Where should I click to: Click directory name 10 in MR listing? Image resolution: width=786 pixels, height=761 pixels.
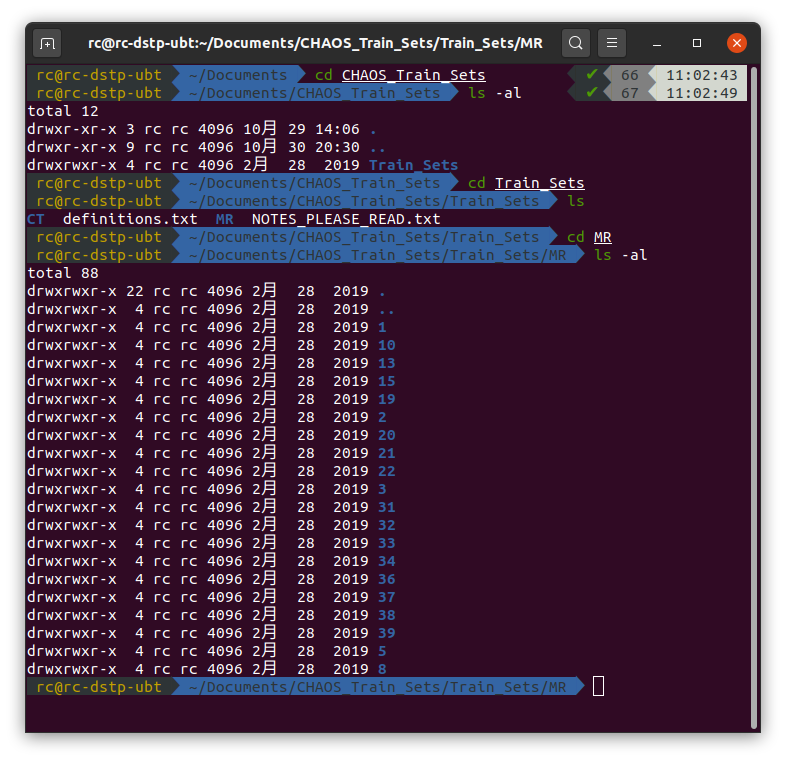click(x=386, y=345)
